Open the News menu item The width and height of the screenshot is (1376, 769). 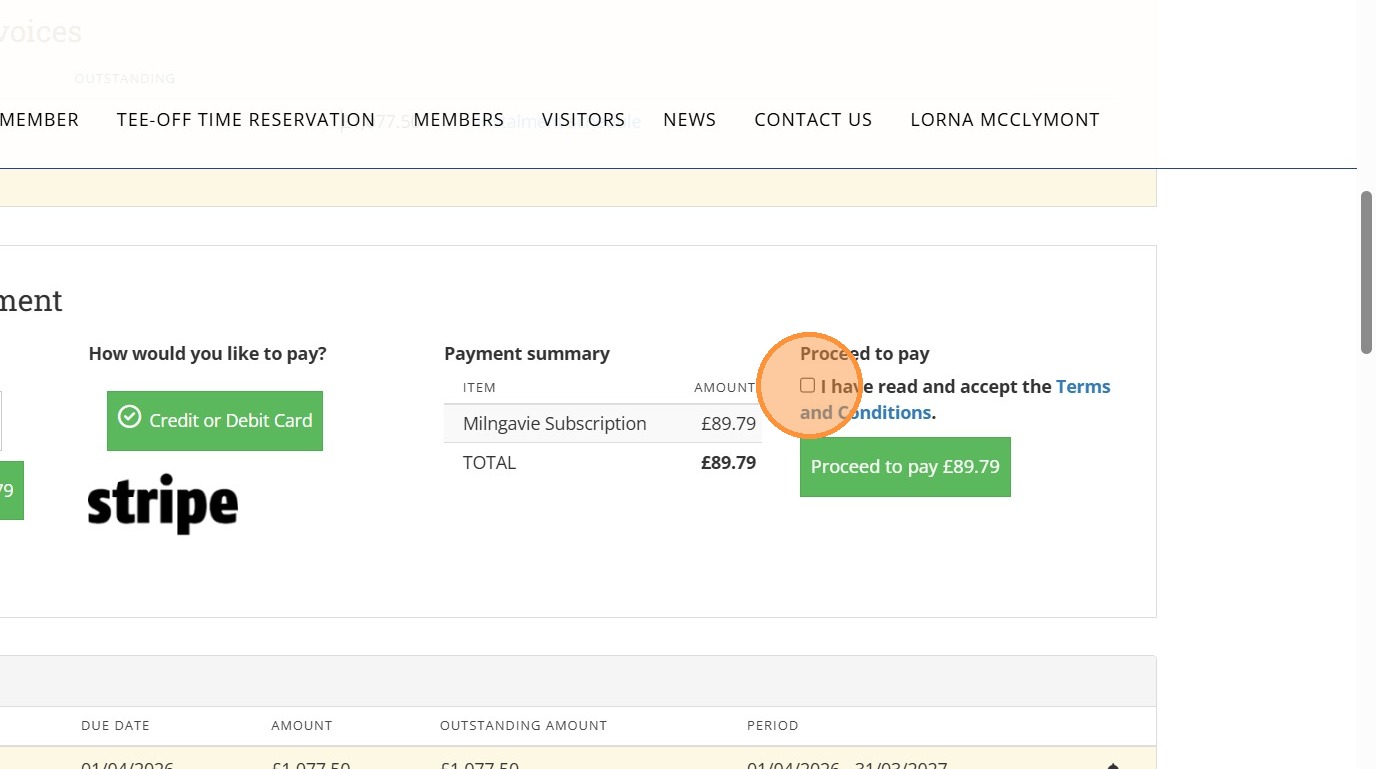(x=690, y=120)
